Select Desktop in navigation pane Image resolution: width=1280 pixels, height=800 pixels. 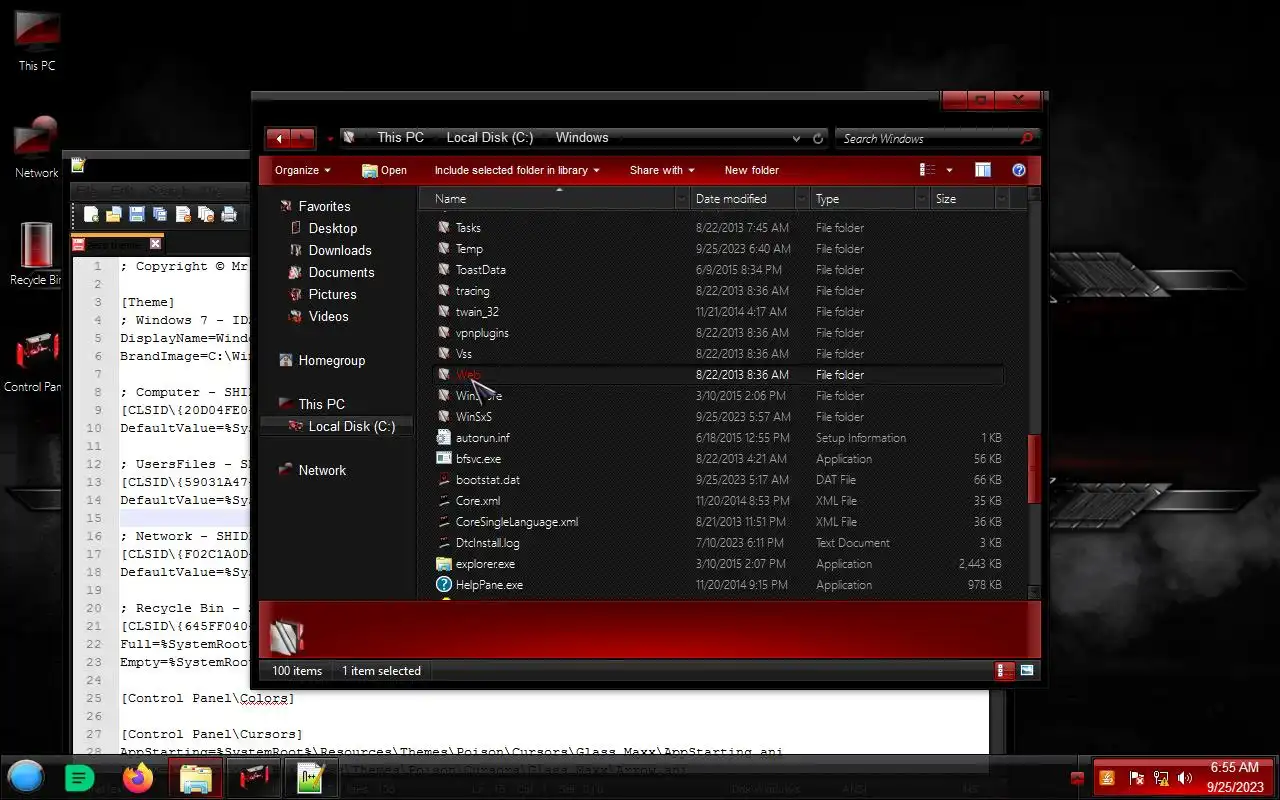pyautogui.click(x=332, y=228)
